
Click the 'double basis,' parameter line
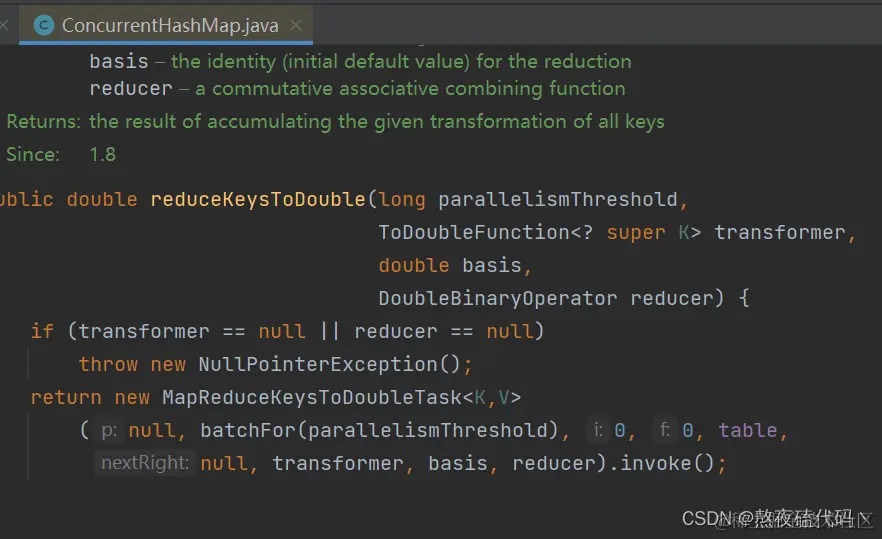pyautogui.click(x=455, y=265)
